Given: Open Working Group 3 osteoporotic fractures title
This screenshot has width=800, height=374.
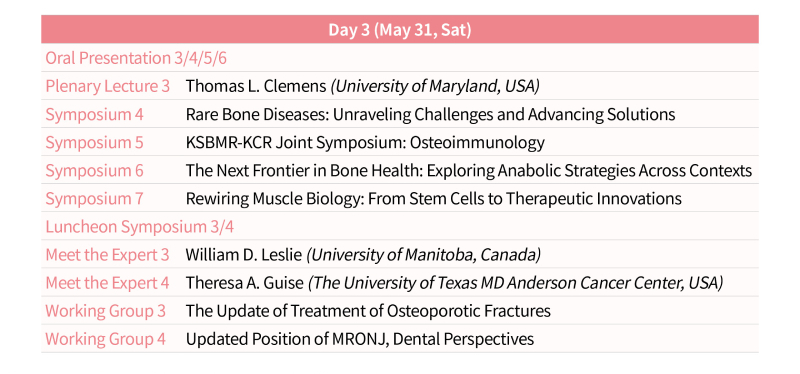Looking at the screenshot, I should [x=368, y=311].
